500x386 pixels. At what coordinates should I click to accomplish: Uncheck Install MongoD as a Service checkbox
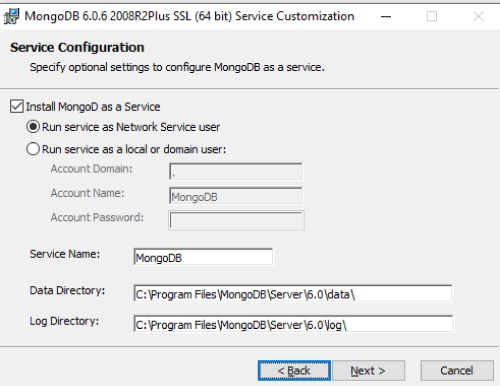pos(17,106)
